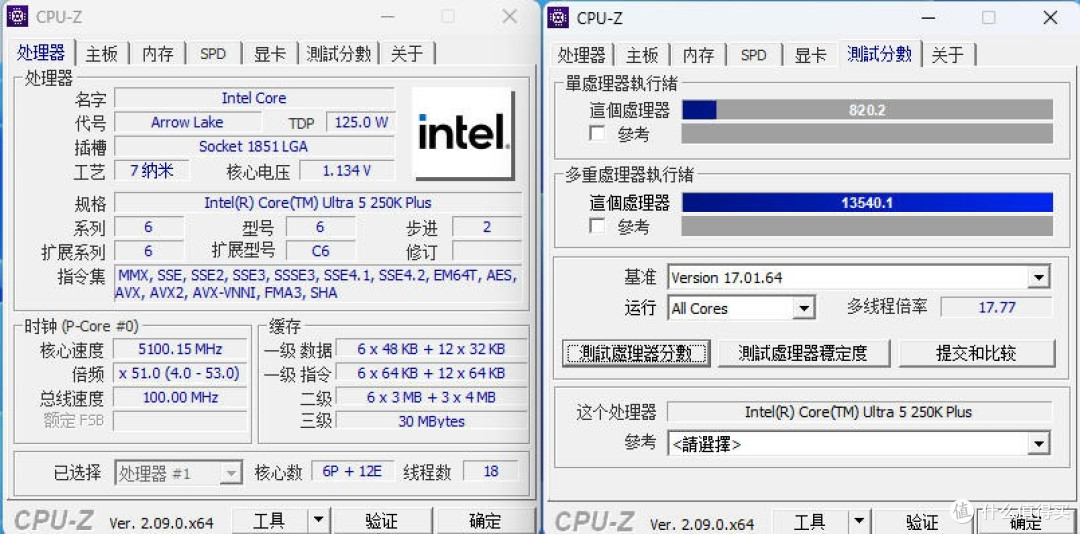Select 内存 tab in right window

[698, 55]
